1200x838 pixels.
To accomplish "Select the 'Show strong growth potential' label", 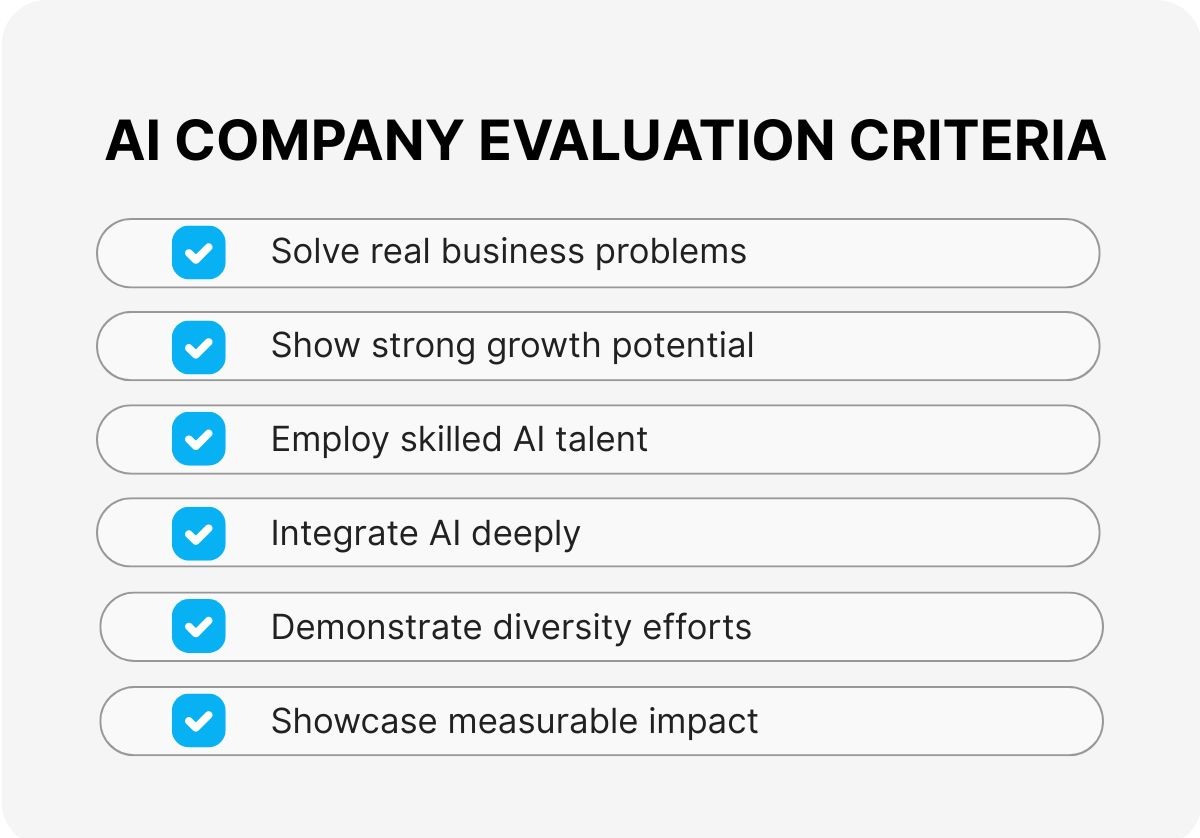I will [x=512, y=345].
